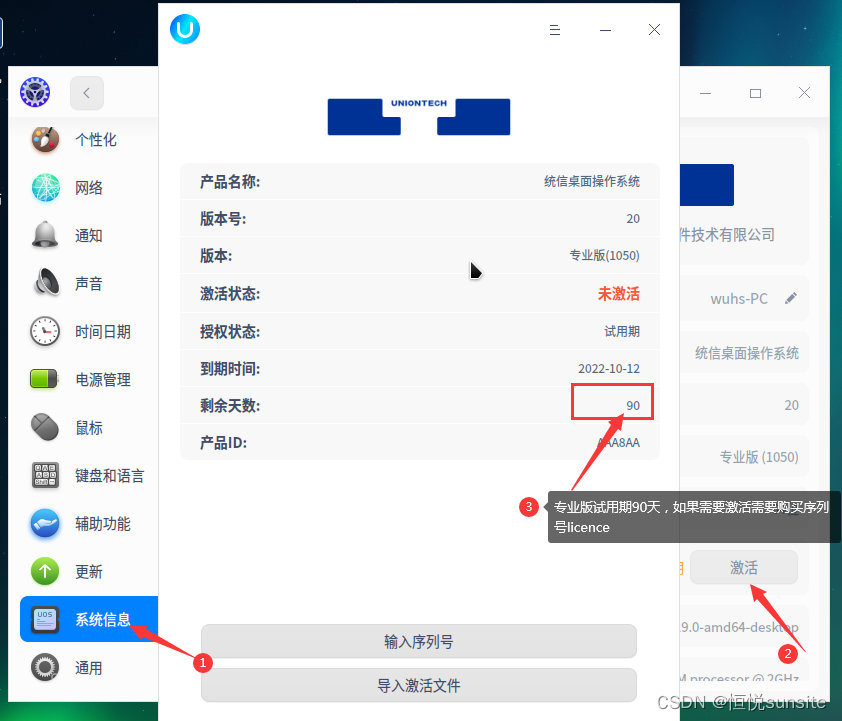Image resolution: width=842 pixels, height=721 pixels.
Task: Click the version number value 20 in activator
Action: [633, 219]
